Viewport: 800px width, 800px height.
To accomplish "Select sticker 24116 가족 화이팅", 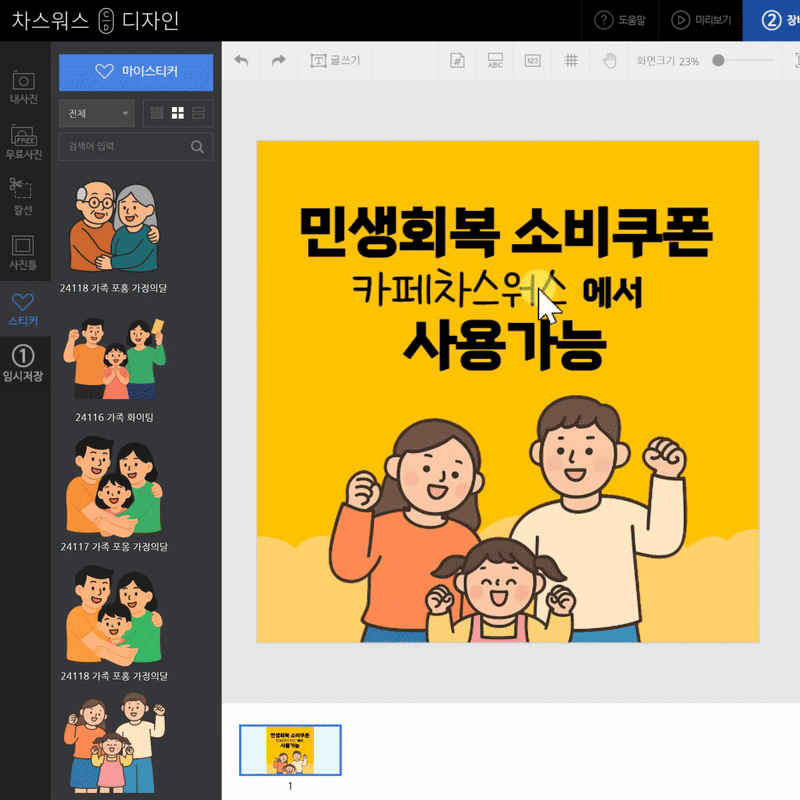I will (x=114, y=358).
